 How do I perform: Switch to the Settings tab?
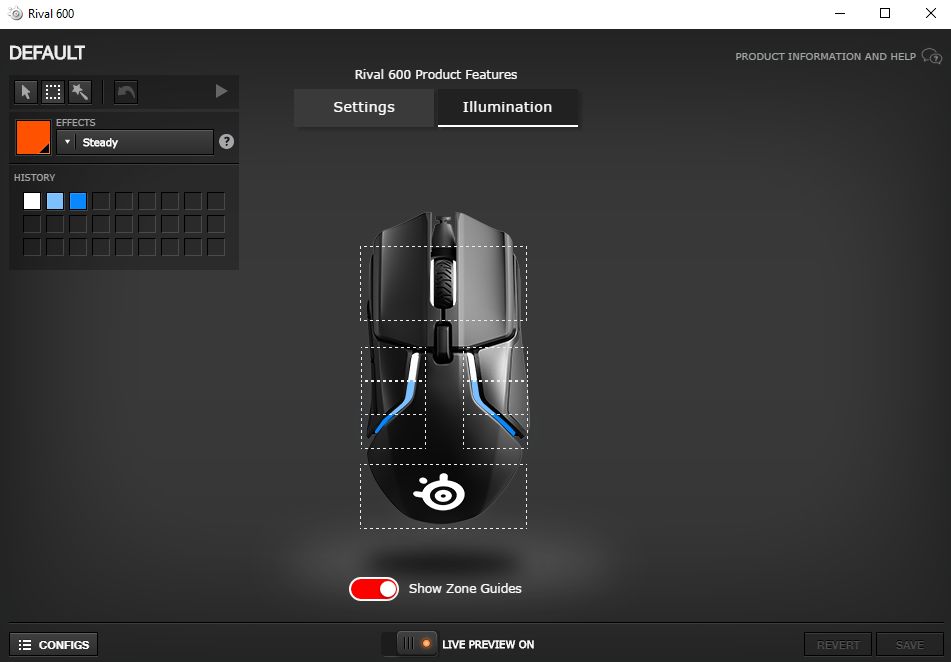coord(364,107)
